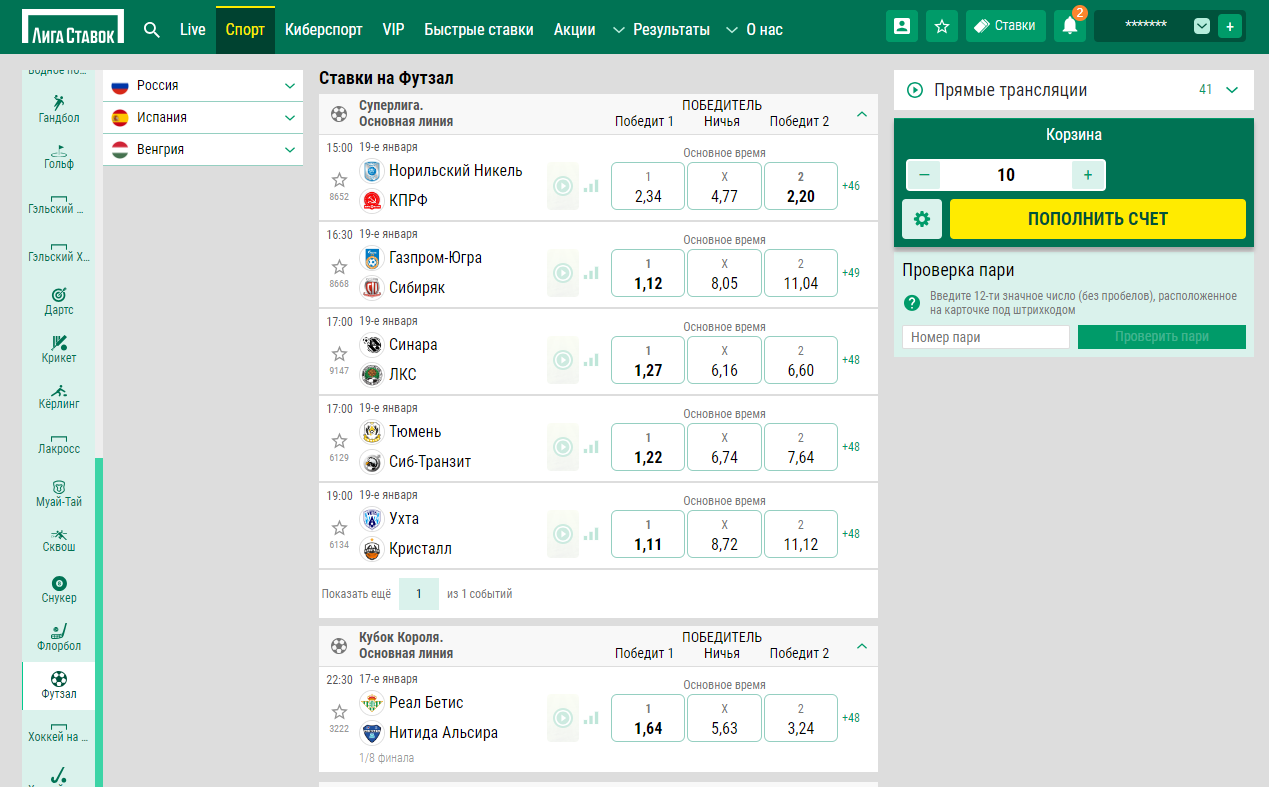Open the Киберспорт tab
This screenshot has width=1269, height=787.
tap(324, 30)
